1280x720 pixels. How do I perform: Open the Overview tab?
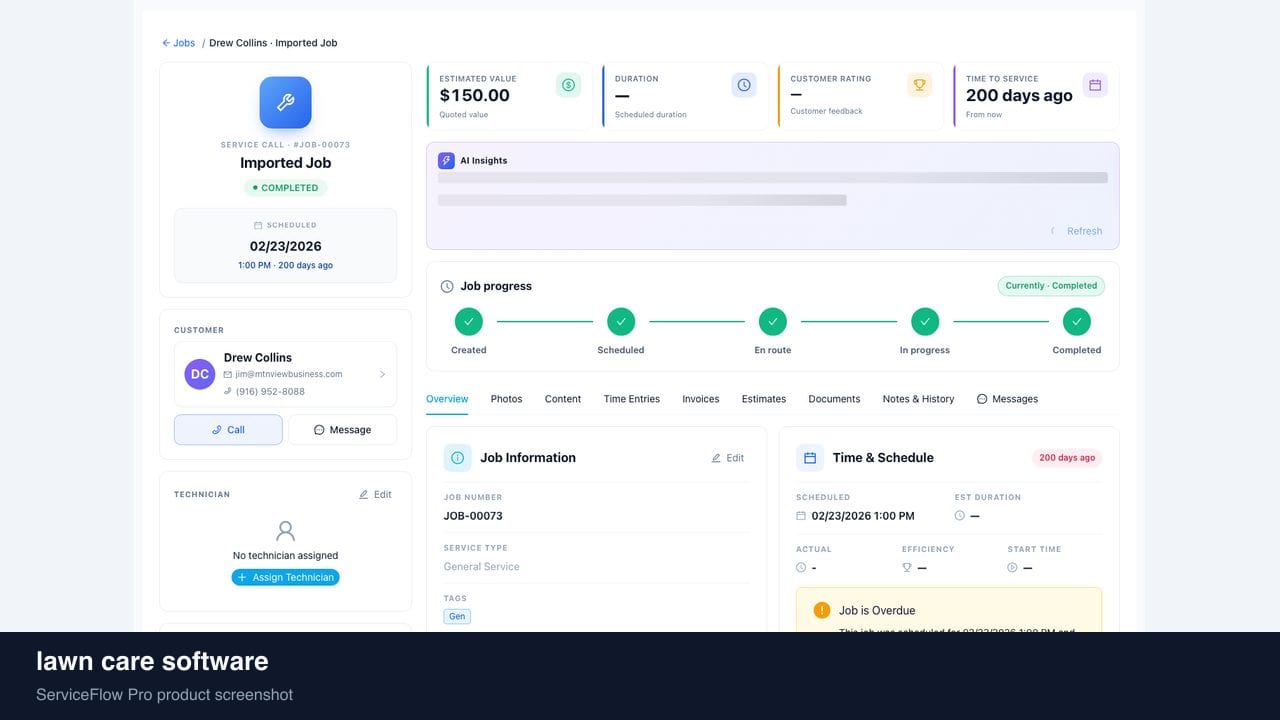(x=447, y=399)
